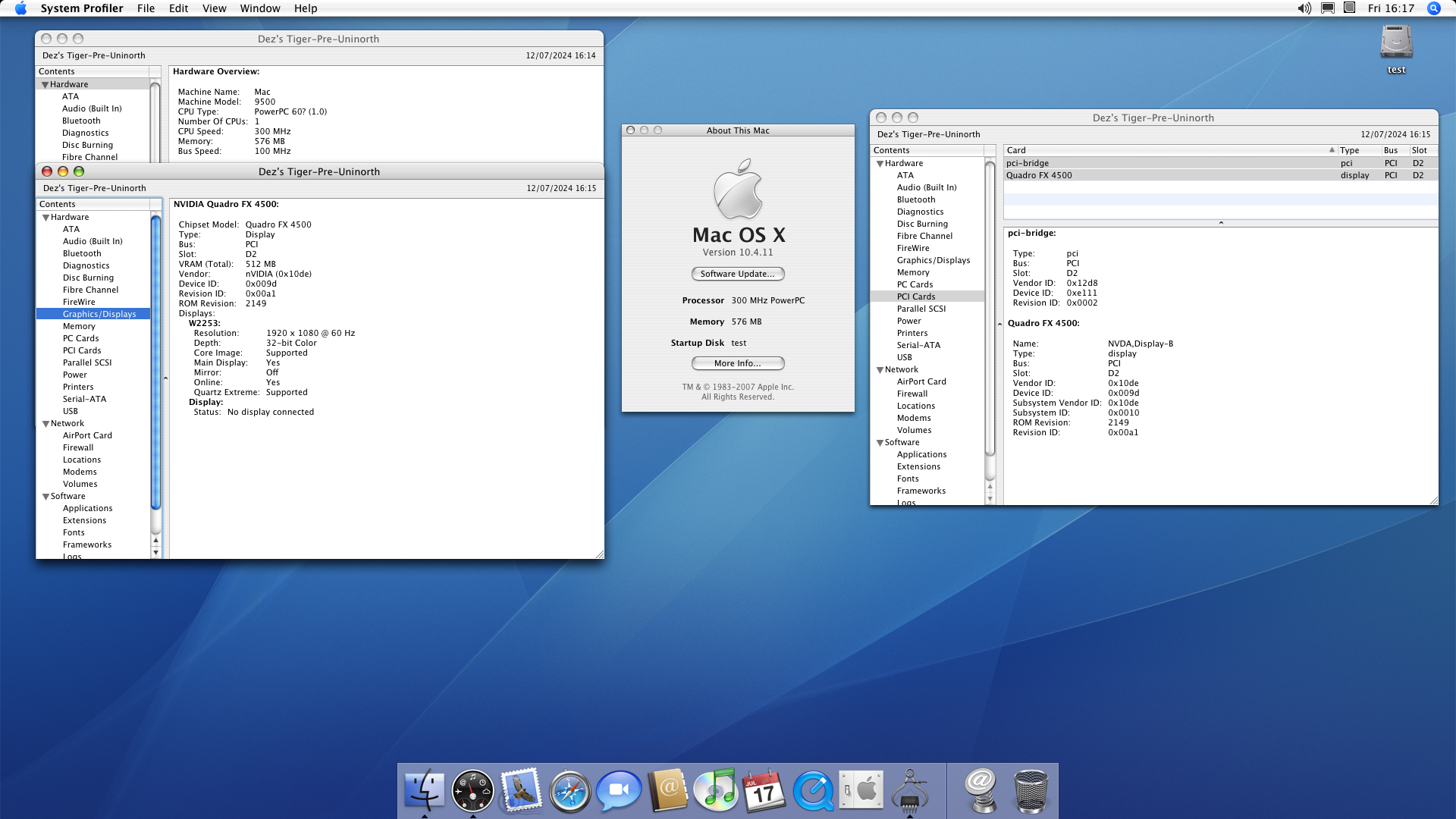The image size is (1456, 819).
Task: Open Mail stamp icon in dock
Action: [x=521, y=791]
